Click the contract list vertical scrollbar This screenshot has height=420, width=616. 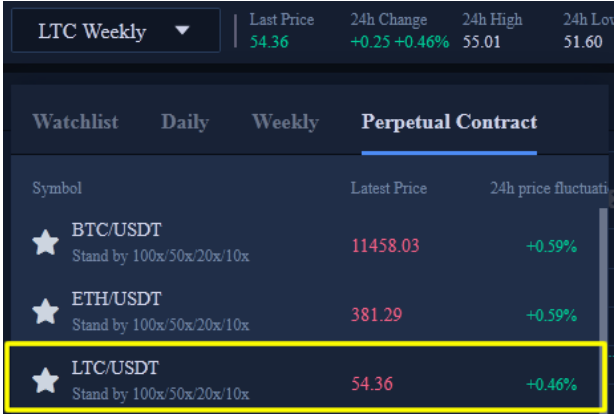point(603,275)
